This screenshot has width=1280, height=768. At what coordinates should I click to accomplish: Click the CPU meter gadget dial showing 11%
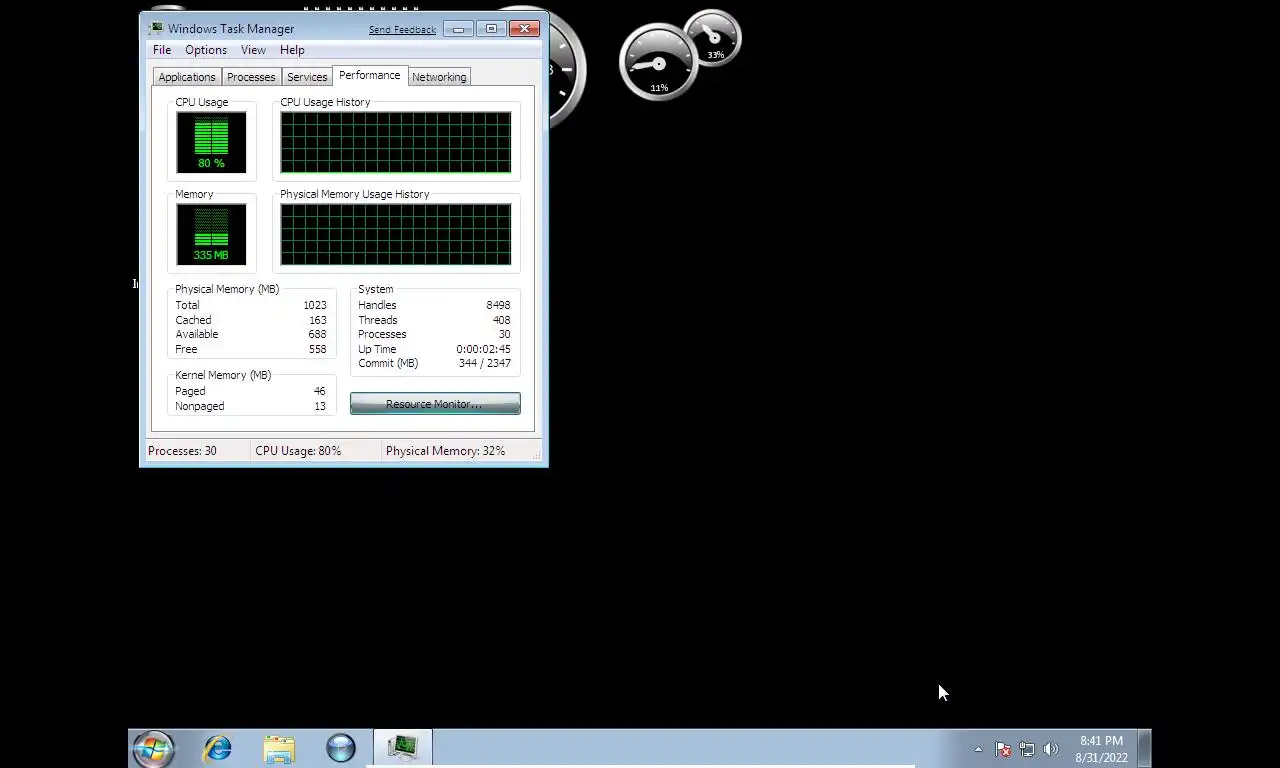click(658, 63)
